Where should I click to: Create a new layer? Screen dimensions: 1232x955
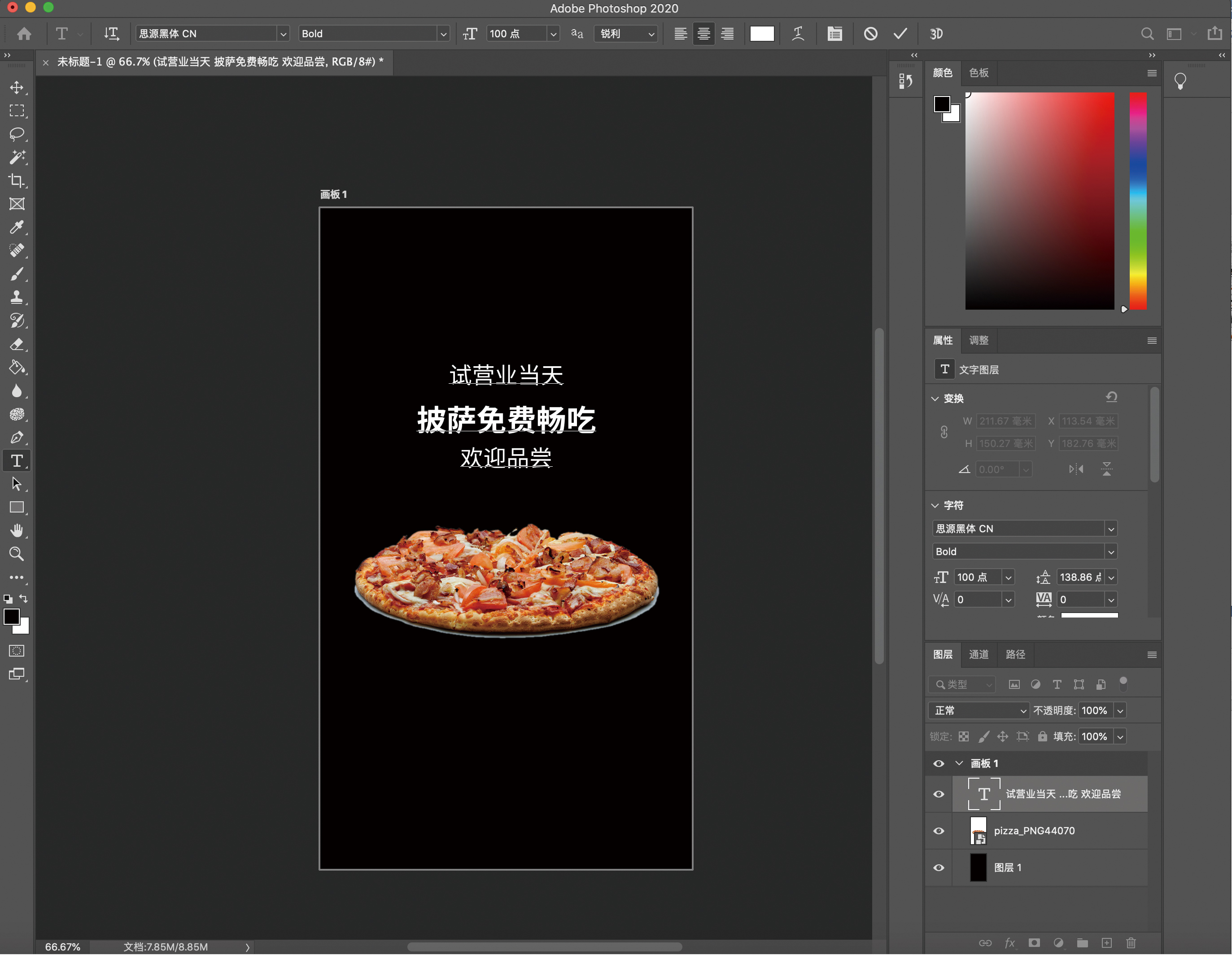[x=1106, y=942]
